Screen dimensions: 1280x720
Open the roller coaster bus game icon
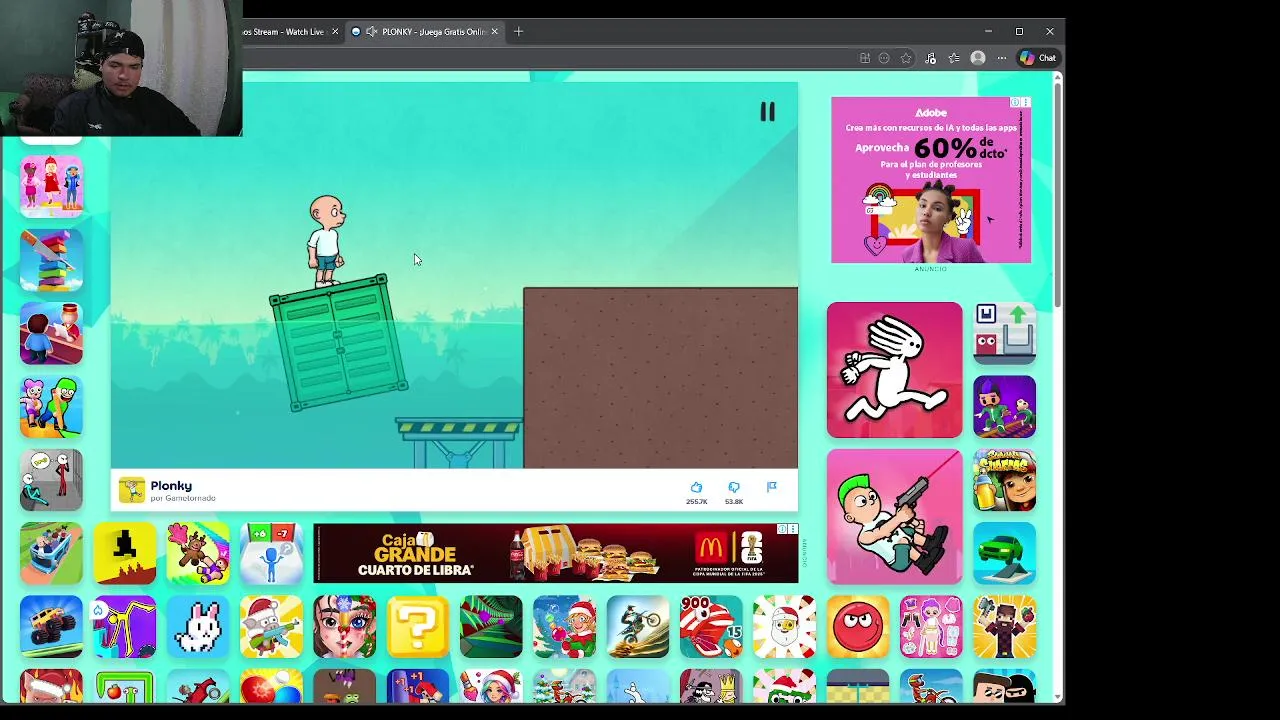[51, 553]
